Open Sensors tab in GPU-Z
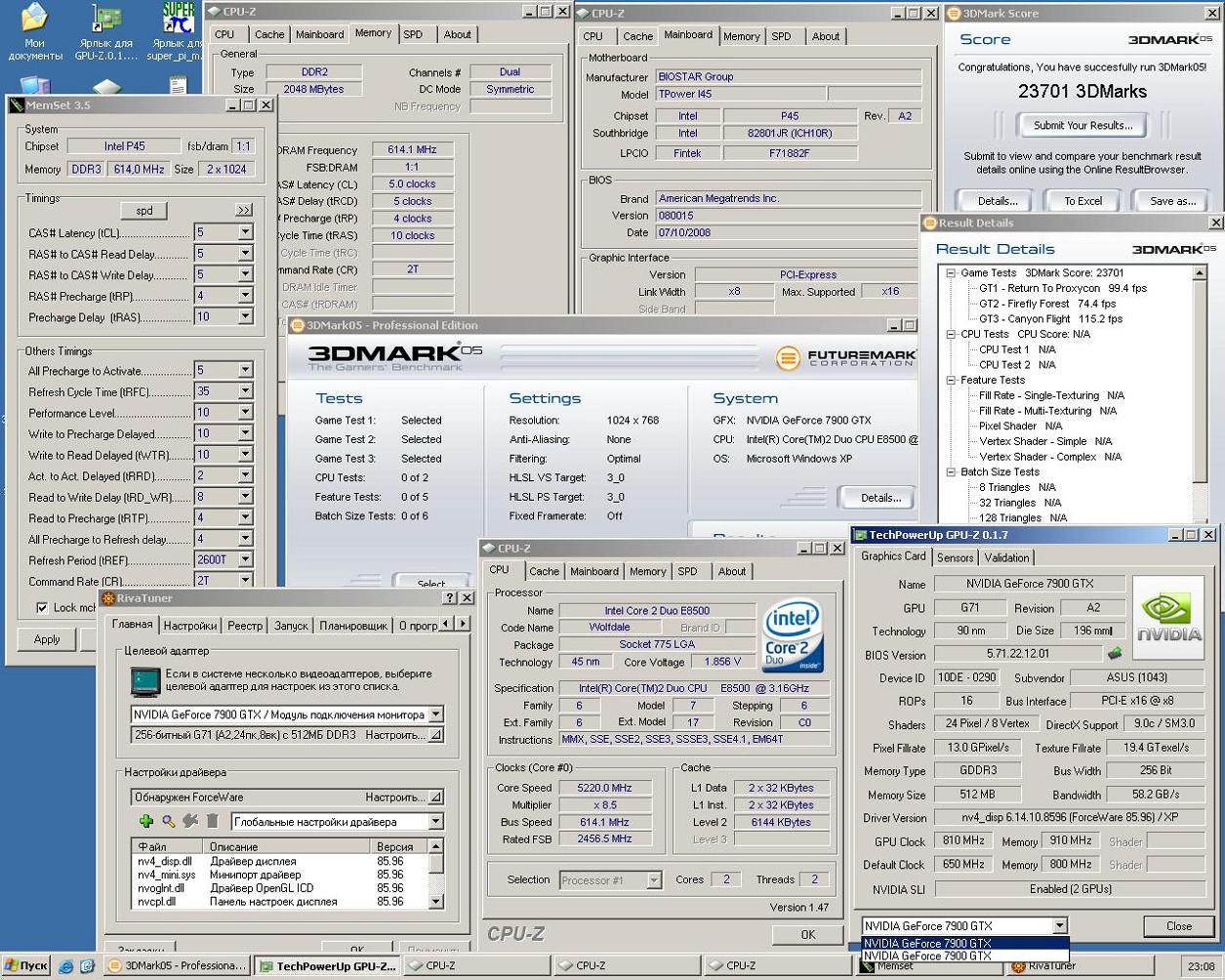The height and width of the screenshot is (980, 1225). click(955, 557)
